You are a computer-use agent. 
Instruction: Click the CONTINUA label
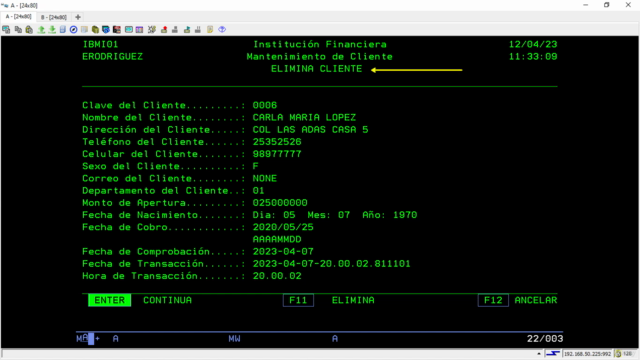click(167, 300)
